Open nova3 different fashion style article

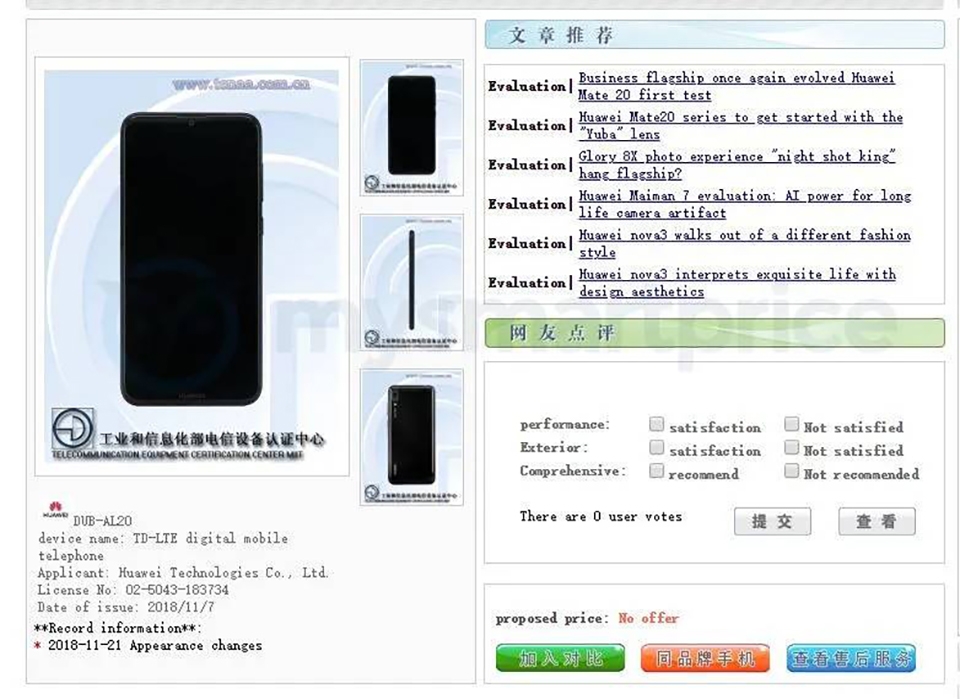744,243
